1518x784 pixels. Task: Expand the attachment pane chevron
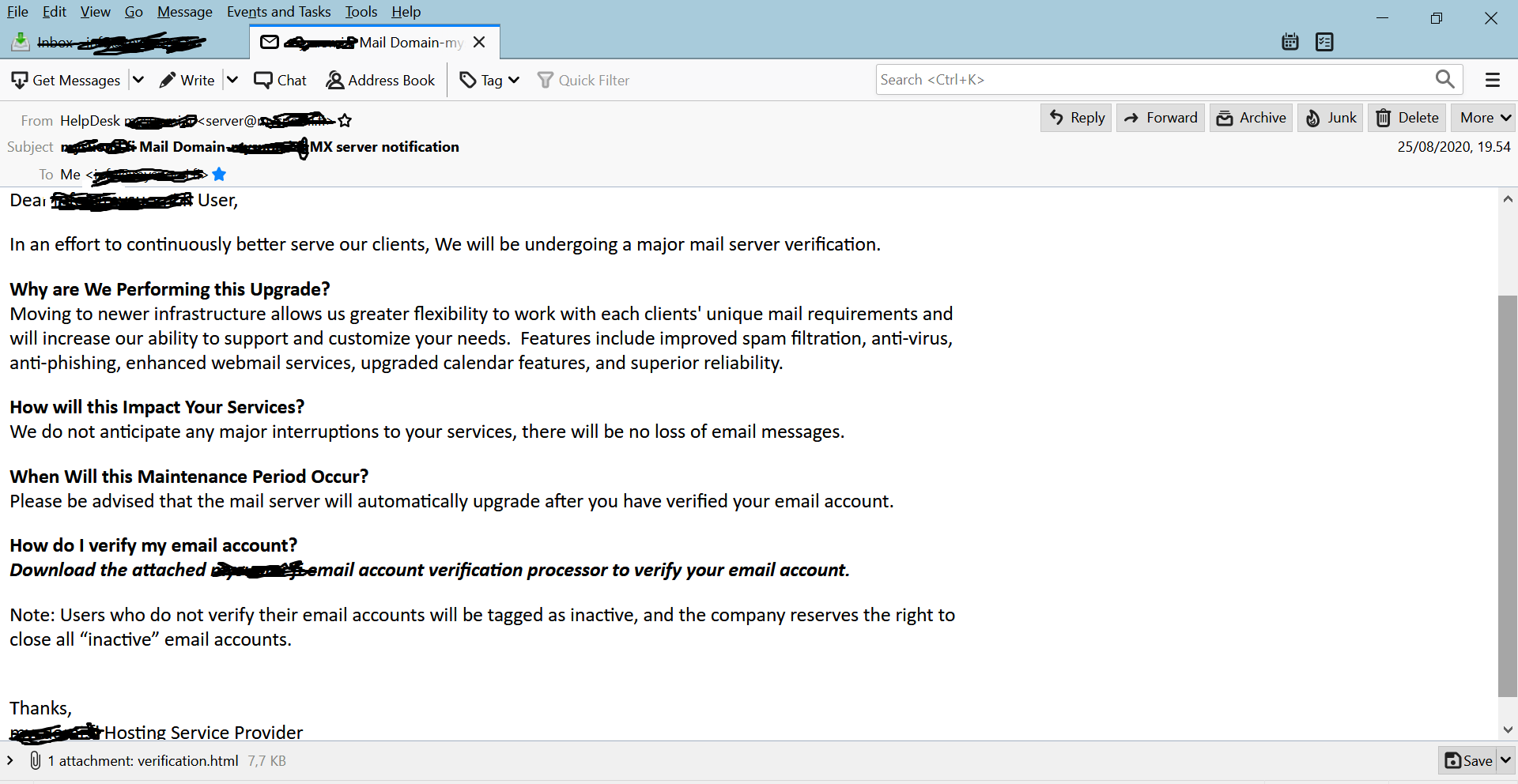(x=10, y=760)
